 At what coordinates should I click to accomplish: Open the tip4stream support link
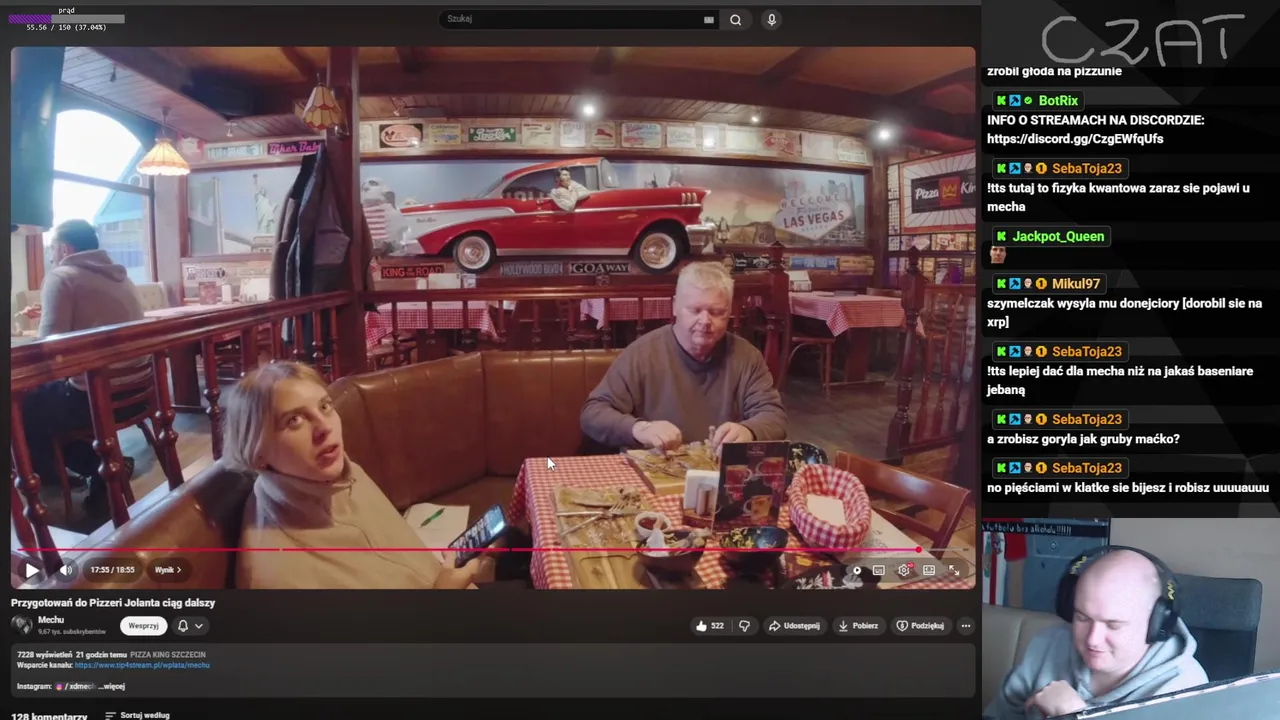pos(142,664)
